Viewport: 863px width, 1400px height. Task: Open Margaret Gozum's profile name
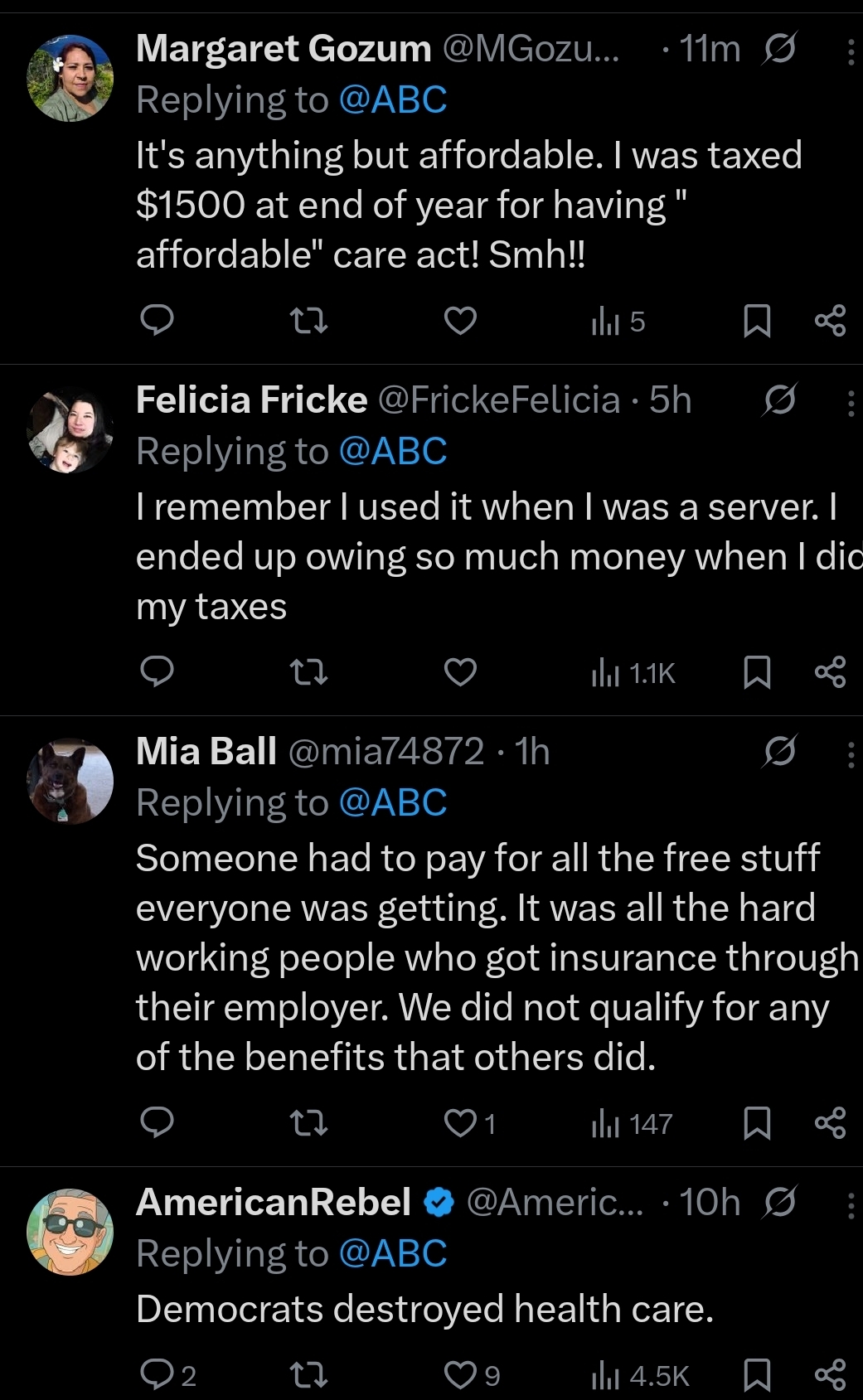click(284, 49)
